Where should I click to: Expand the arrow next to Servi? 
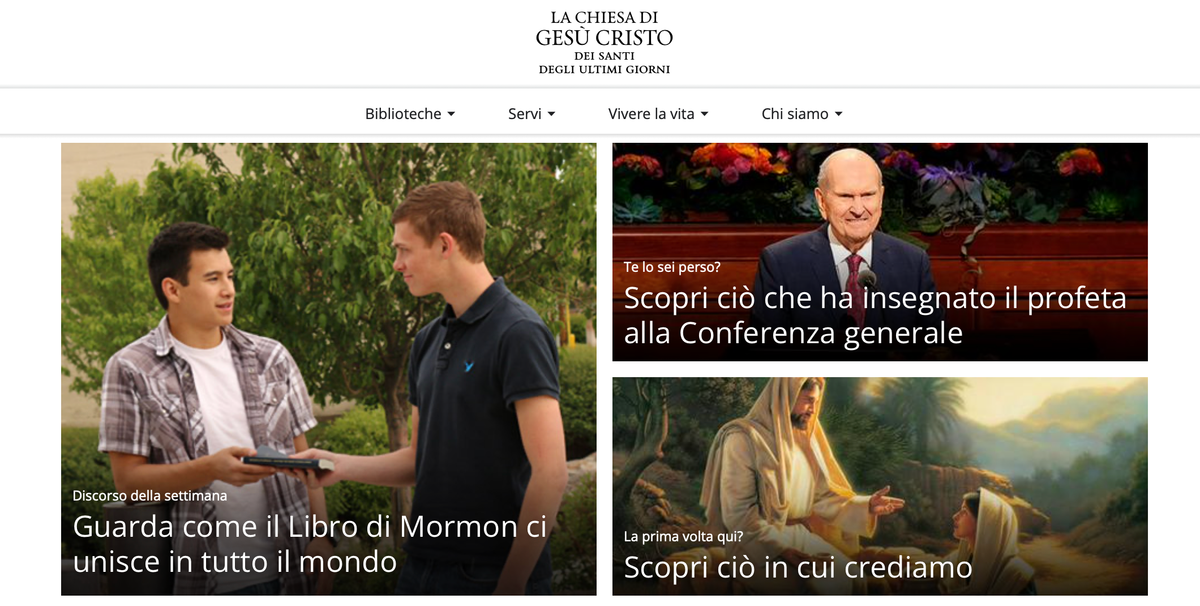(551, 115)
